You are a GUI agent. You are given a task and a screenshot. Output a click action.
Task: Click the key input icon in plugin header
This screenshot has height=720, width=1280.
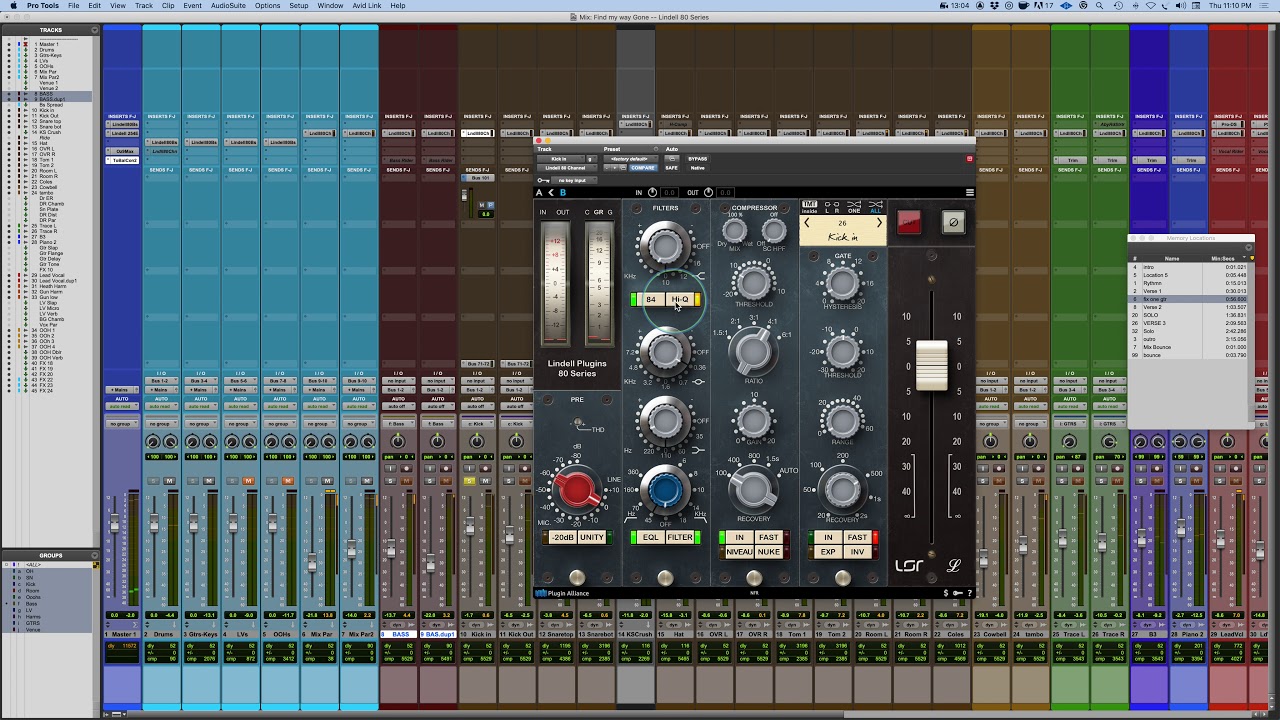click(x=543, y=181)
